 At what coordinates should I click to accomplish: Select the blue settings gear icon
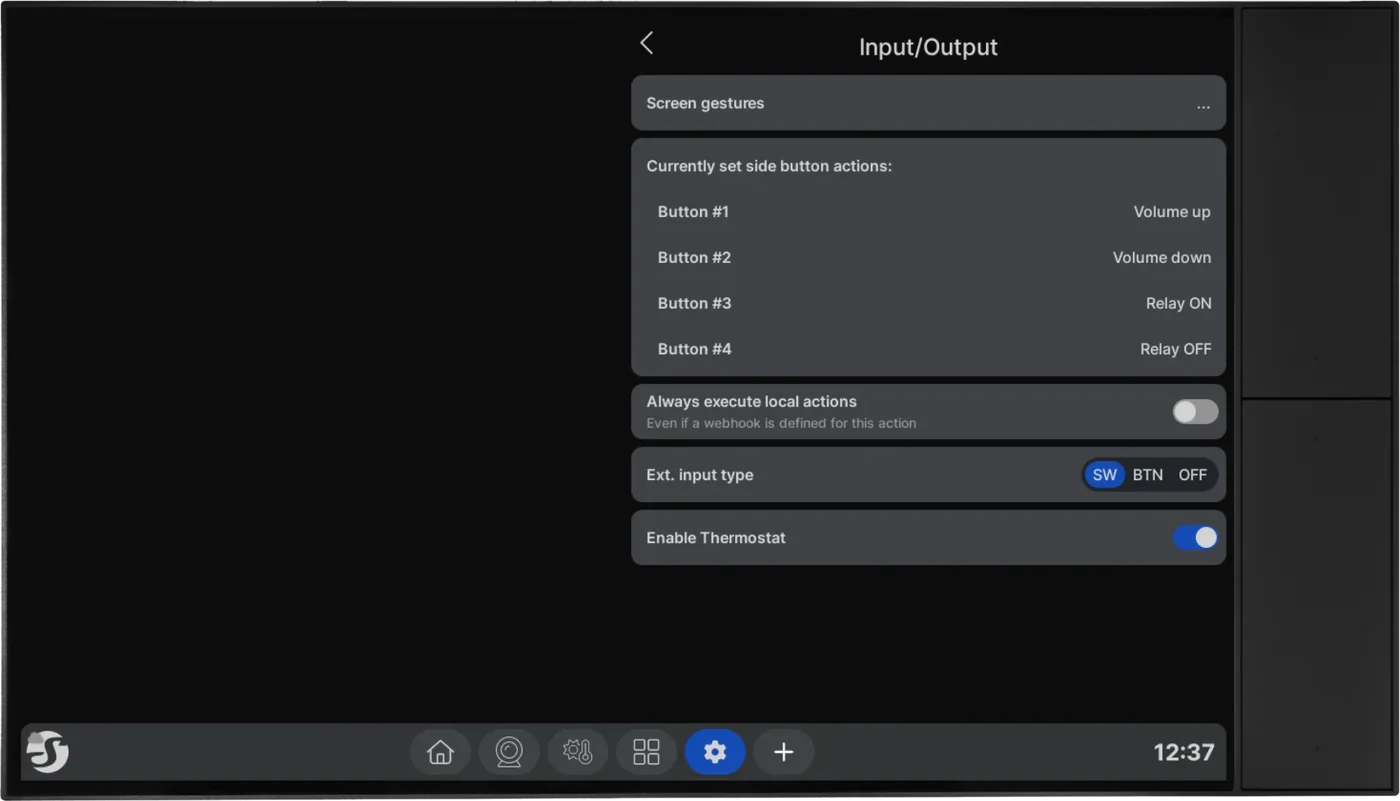715,752
